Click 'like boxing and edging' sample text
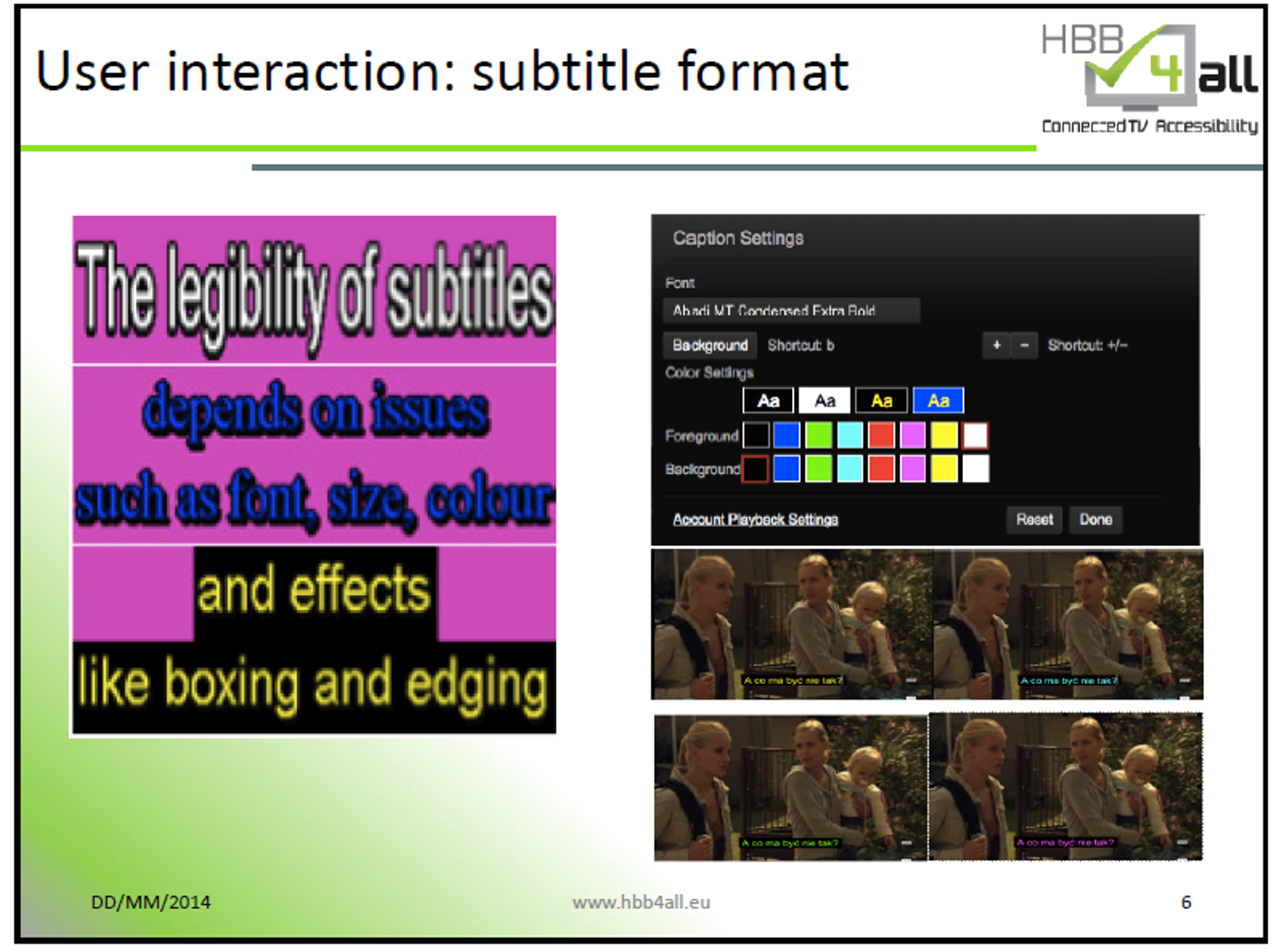Viewport: 1283px width, 952px height. tap(313, 684)
